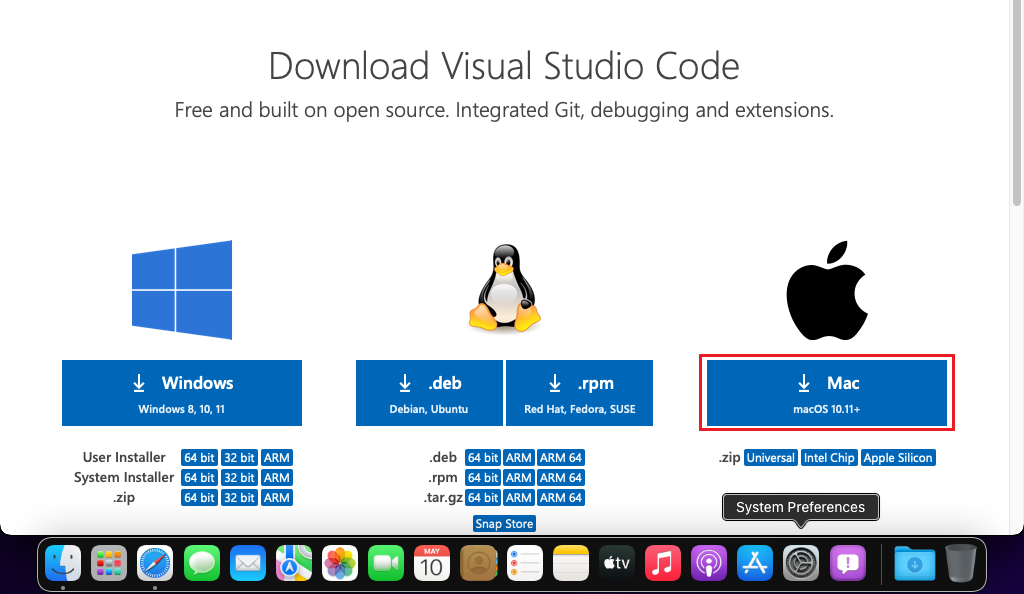
Task: Click the Linux Tux penguin logo
Action: pyautogui.click(x=504, y=290)
